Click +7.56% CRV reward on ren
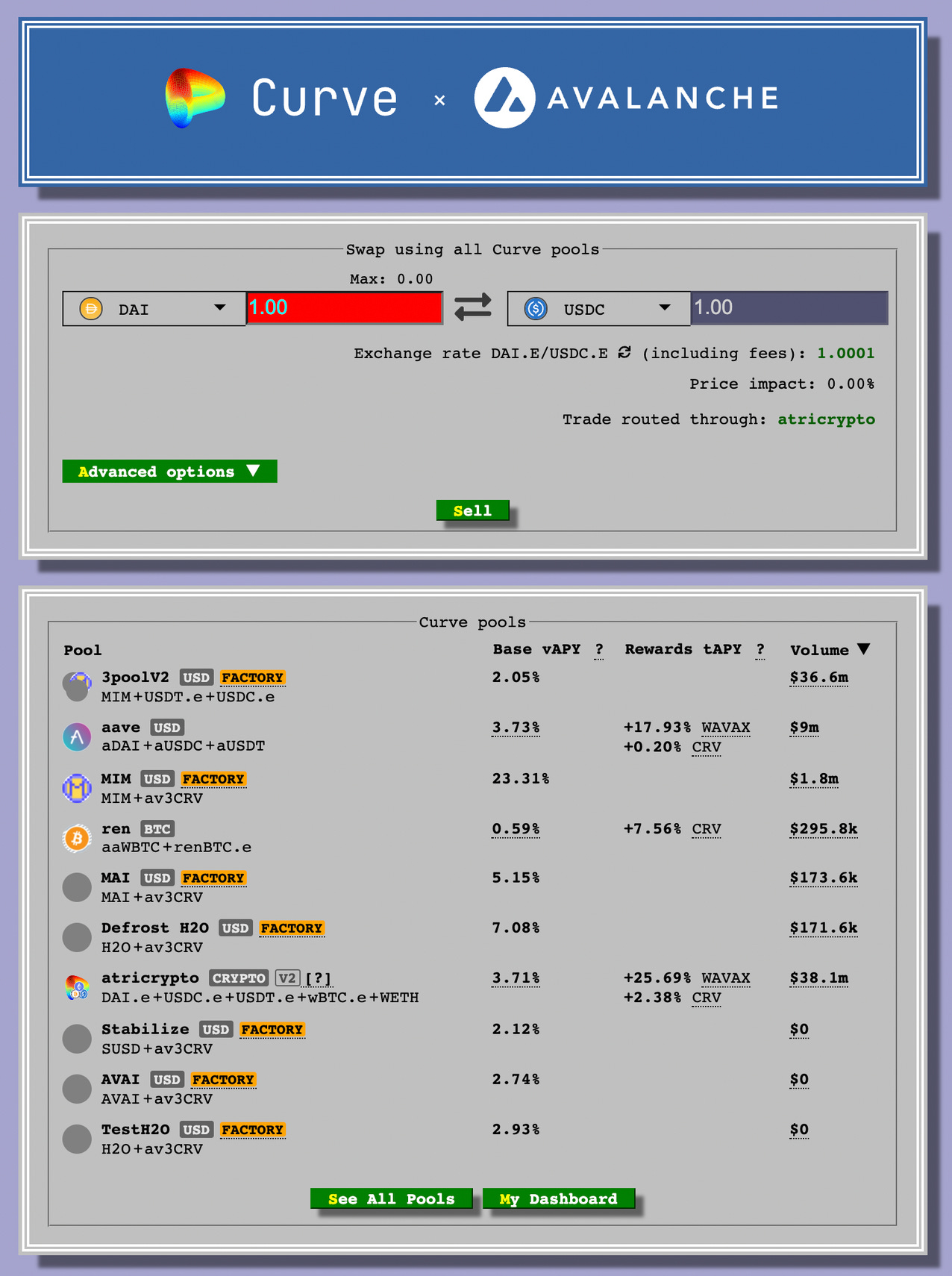Viewport: 952px width, 1276px height. (672, 829)
